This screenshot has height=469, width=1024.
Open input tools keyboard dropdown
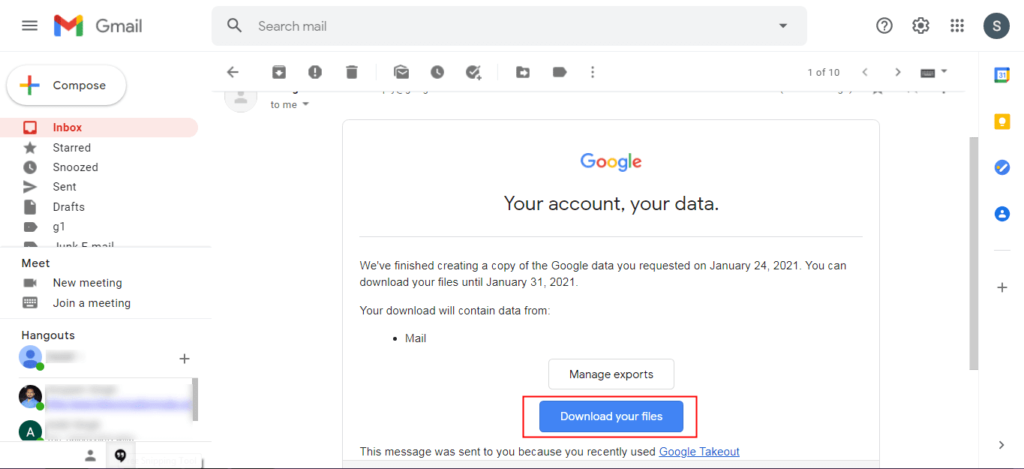click(x=934, y=73)
